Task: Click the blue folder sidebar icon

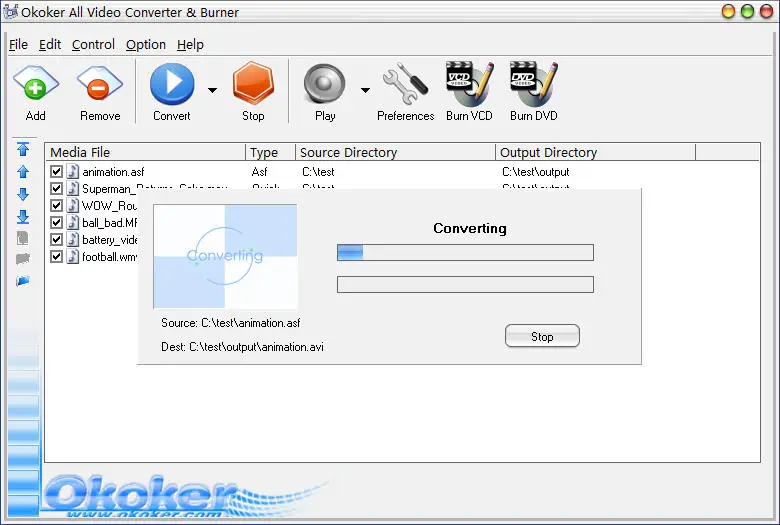Action: point(23,281)
